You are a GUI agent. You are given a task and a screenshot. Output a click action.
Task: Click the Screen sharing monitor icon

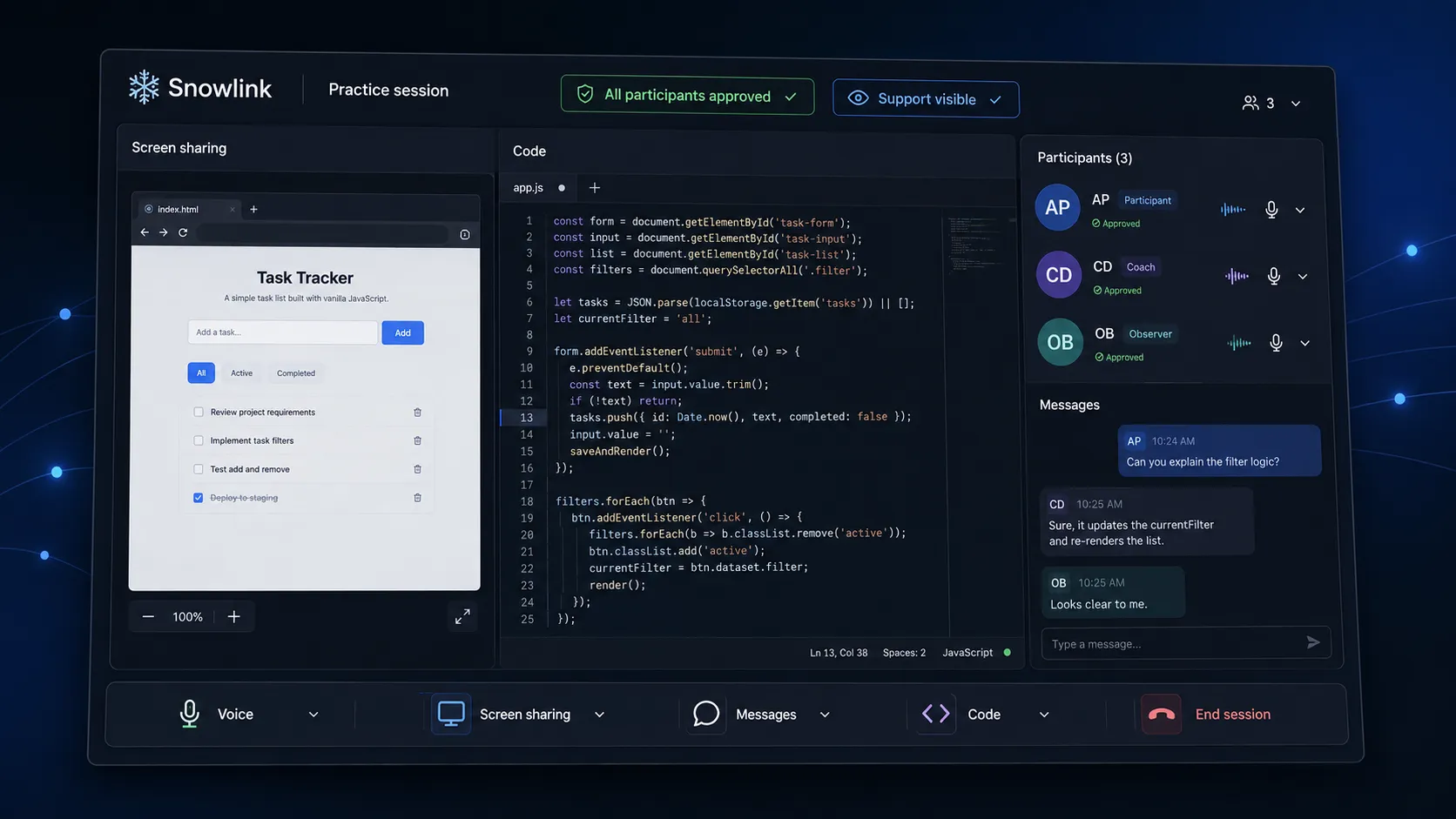pyautogui.click(x=451, y=714)
